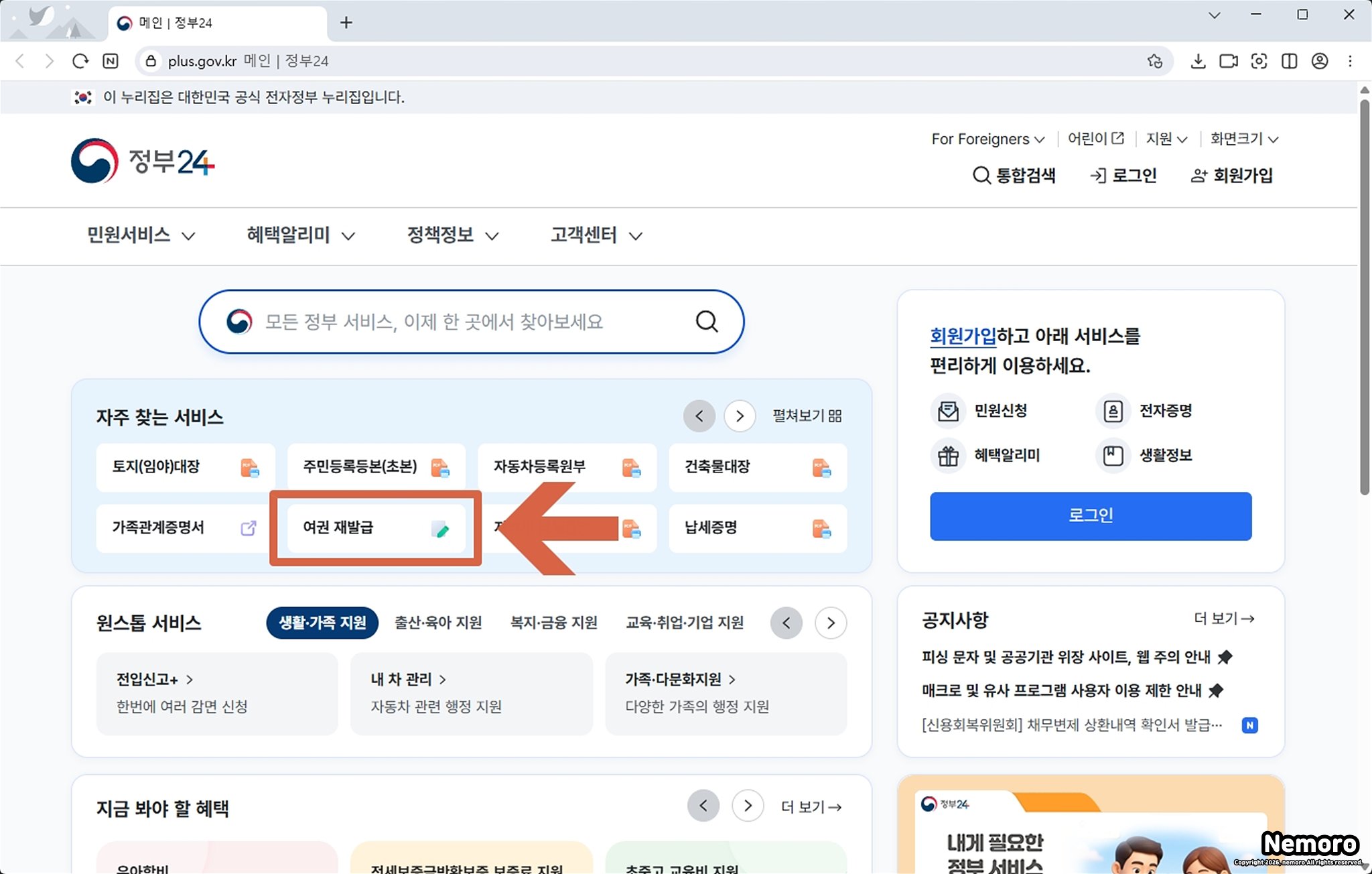This screenshot has width=1372, height=874.
Task: Open browser downloads icon
Action: point(1198,61)
